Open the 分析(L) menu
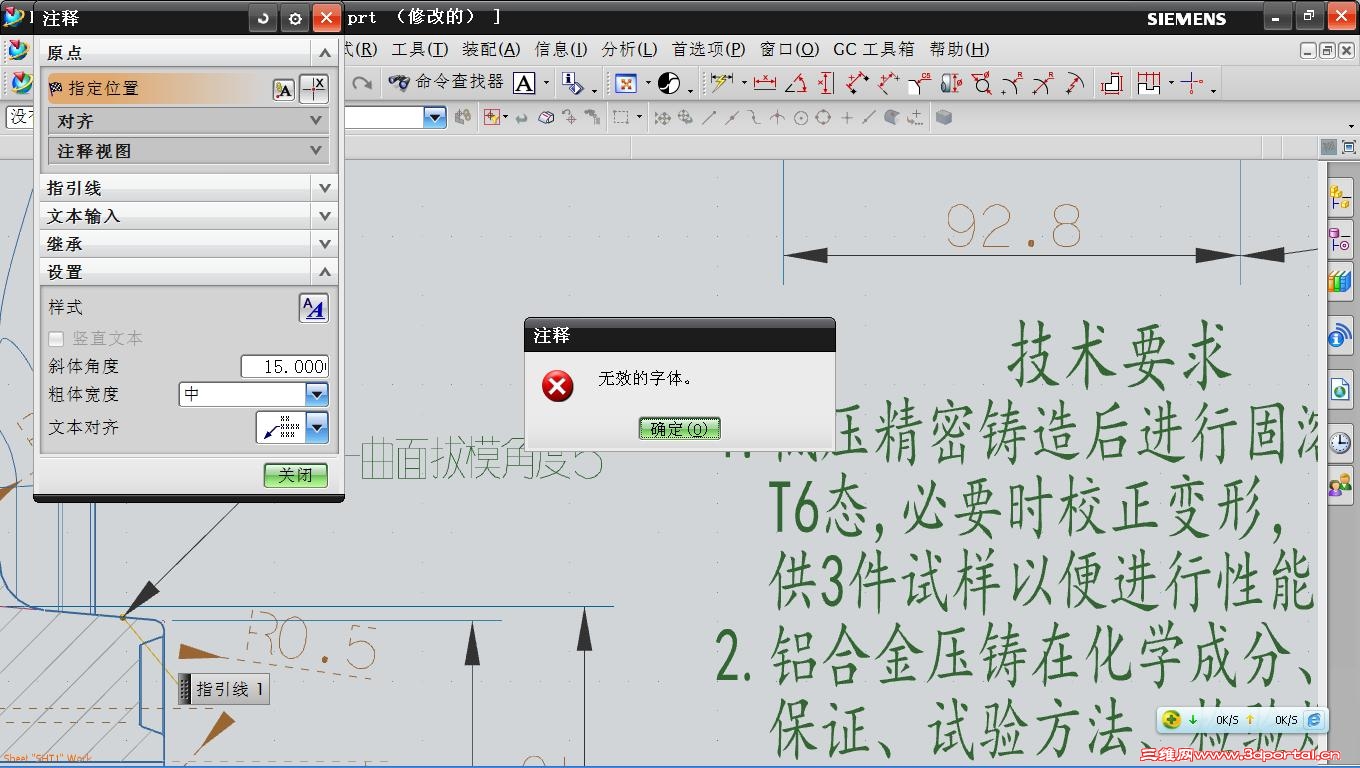 [x=629, y=49]
